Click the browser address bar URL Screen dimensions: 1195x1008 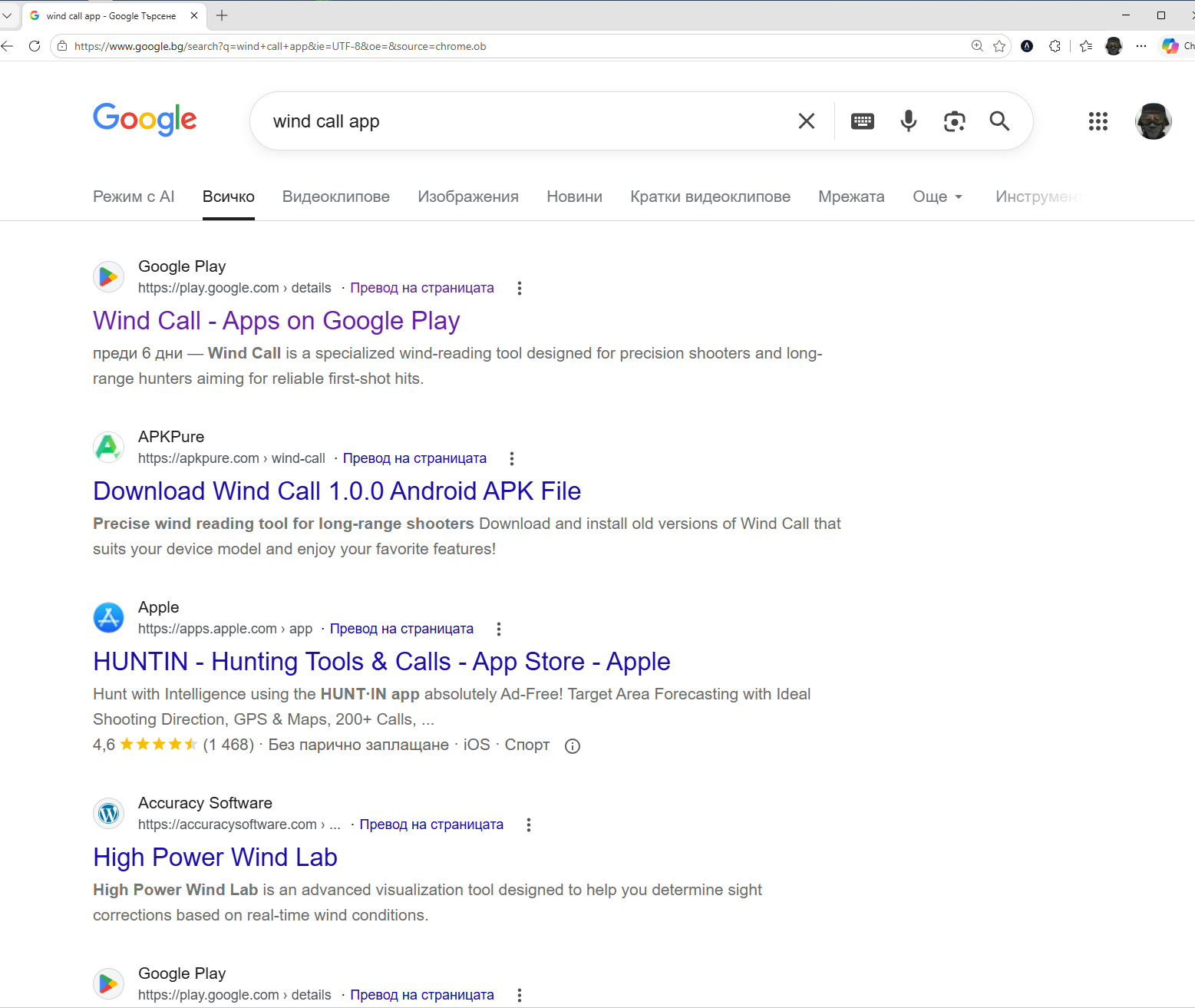point(280,46)
